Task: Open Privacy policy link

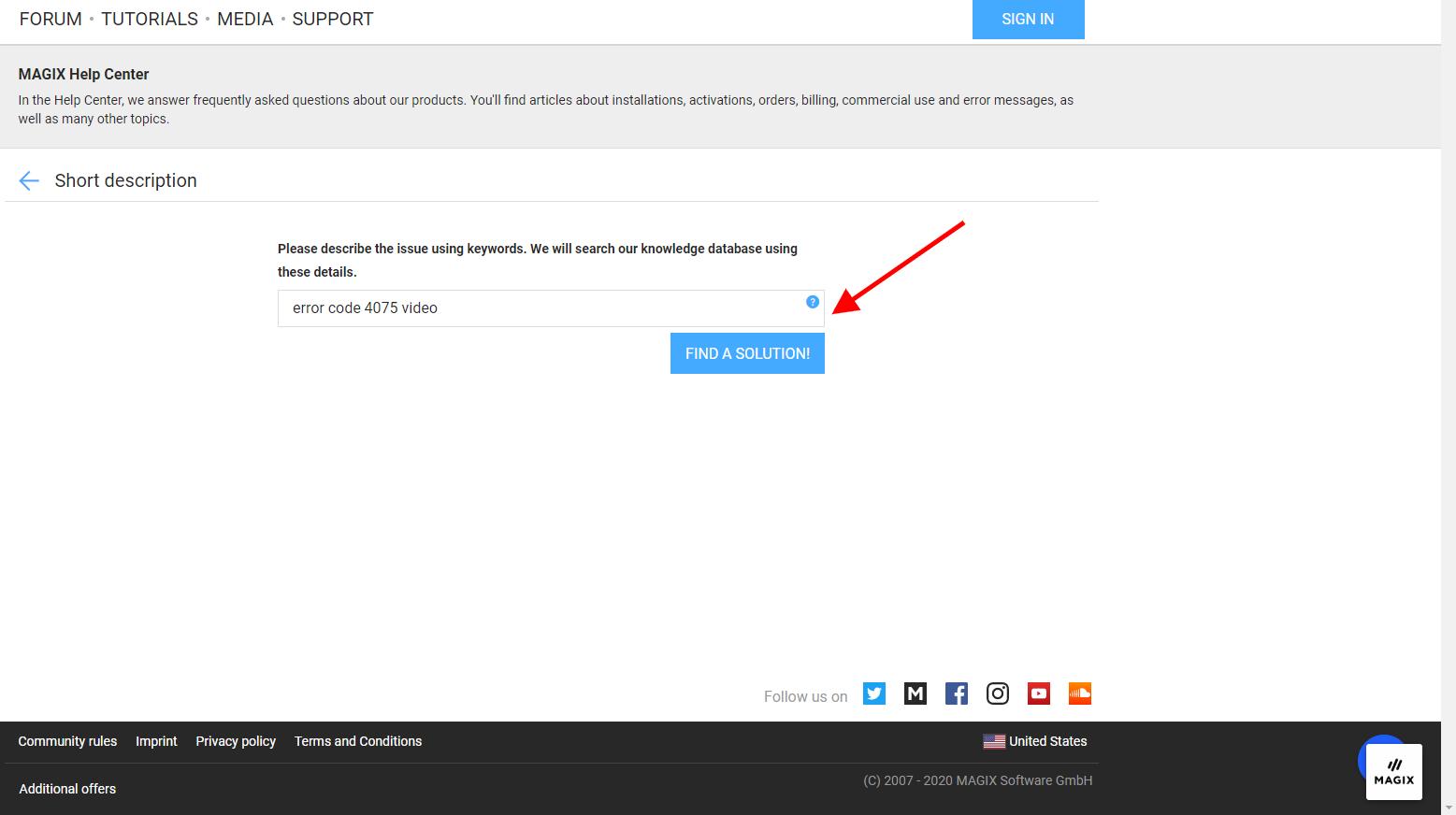Action: (x=236, y=741)
